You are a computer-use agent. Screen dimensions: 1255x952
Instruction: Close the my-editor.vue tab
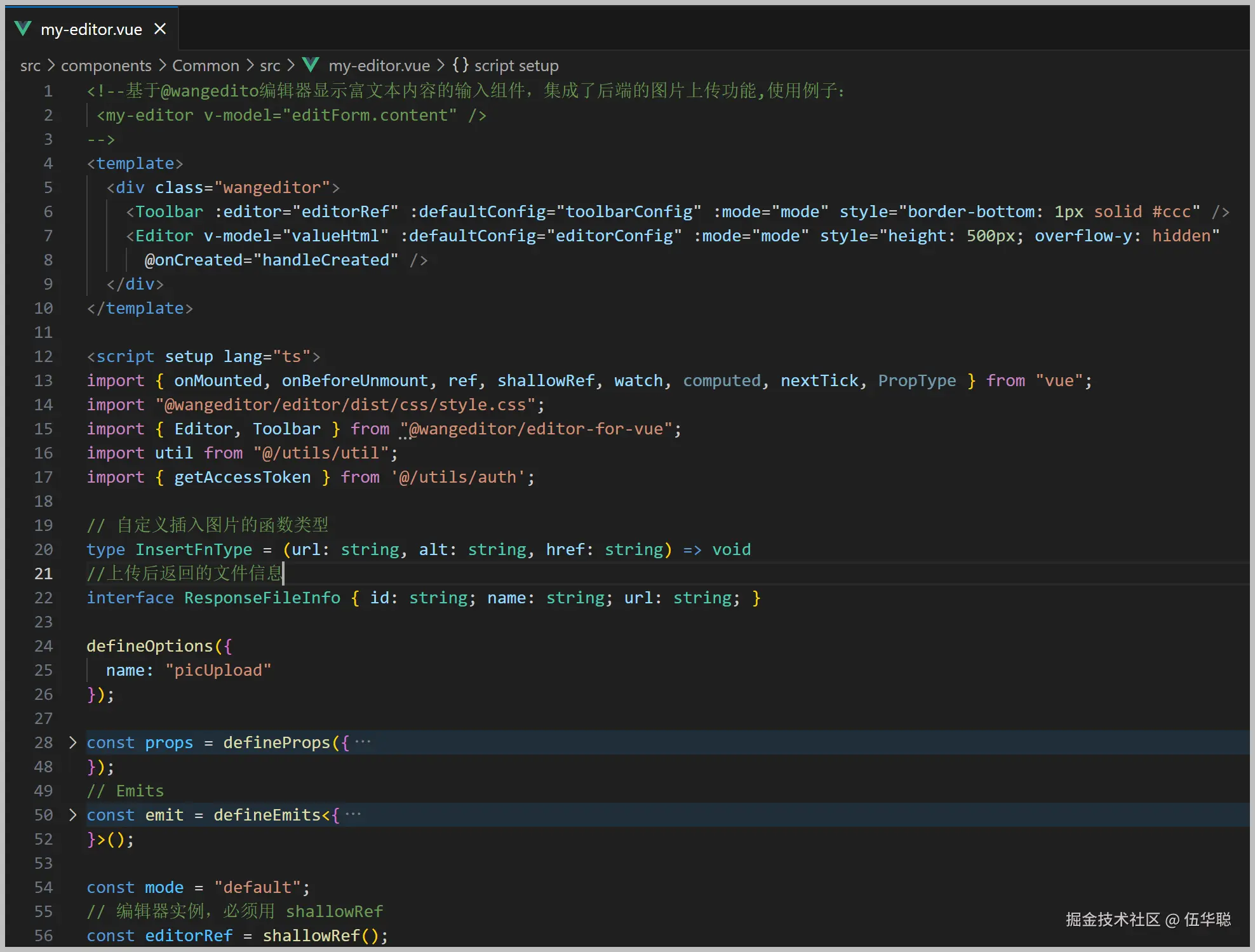coord(160,29)
